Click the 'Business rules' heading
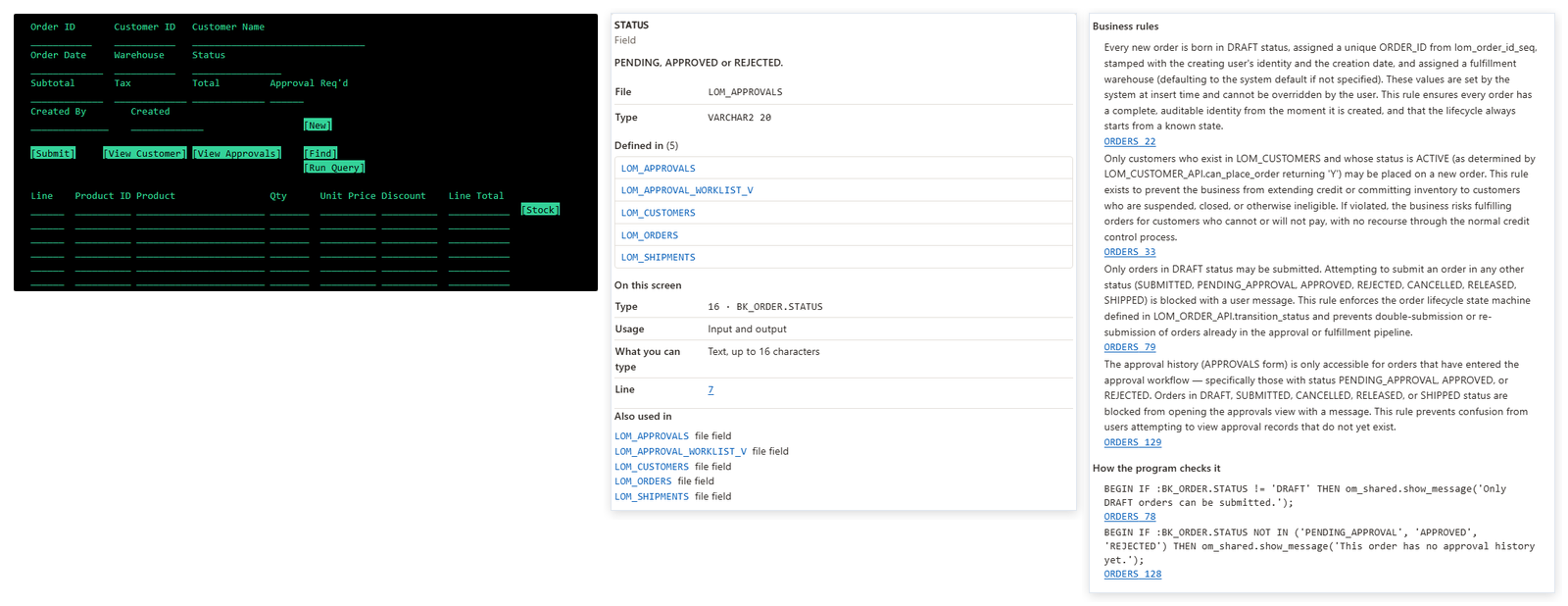Screen dimensions: 1568x606 [x=1125, y=26]
